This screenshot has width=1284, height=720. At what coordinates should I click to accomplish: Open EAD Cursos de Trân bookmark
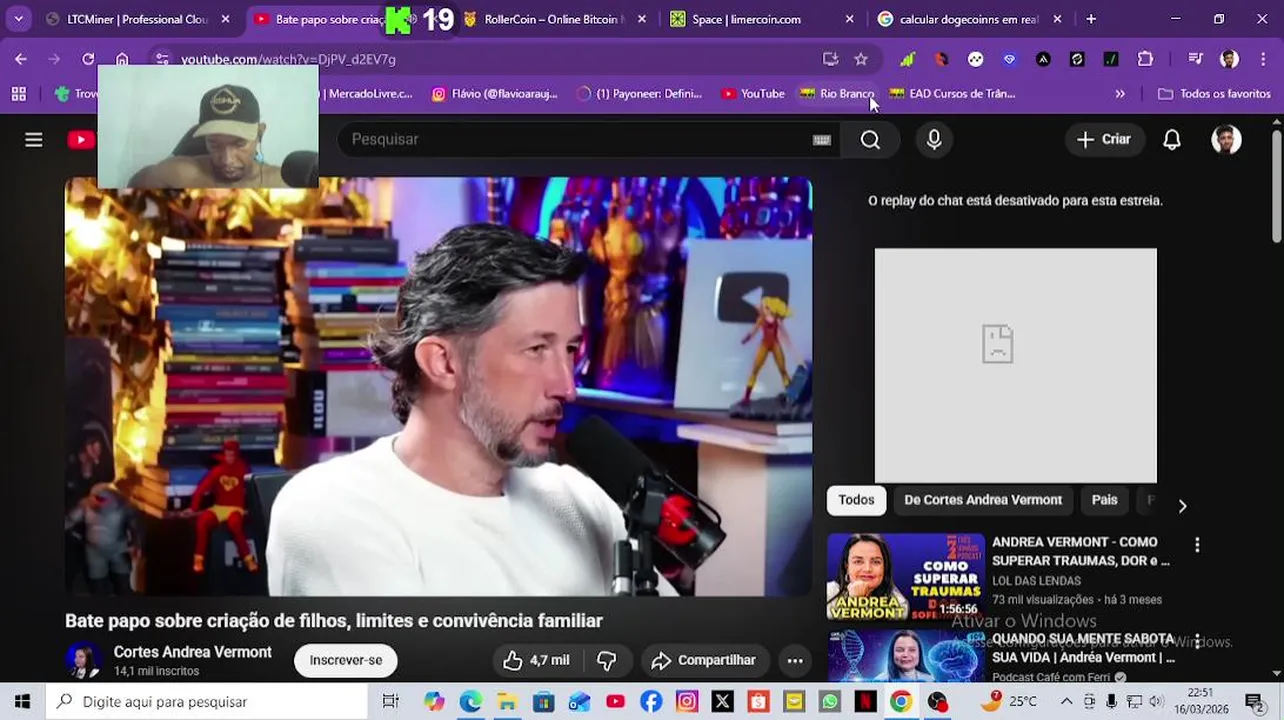pos(952,94)
